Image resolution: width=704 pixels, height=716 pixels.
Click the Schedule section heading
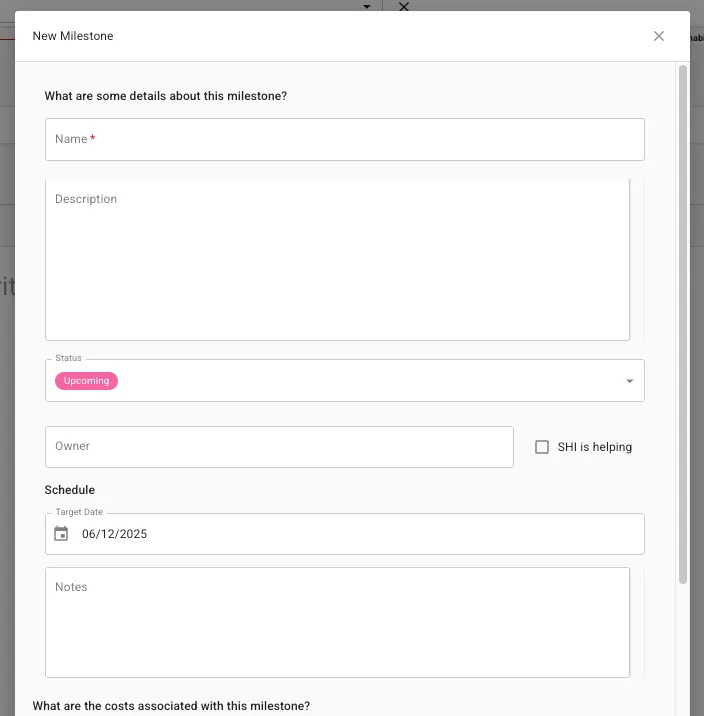tap(69, 490)
